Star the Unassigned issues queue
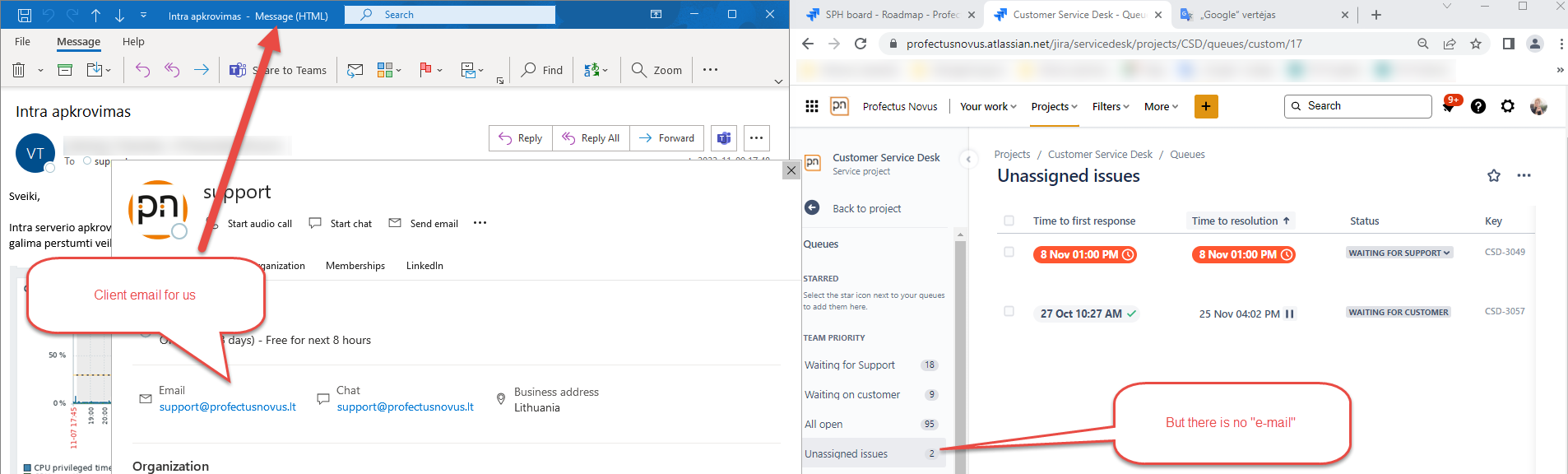 1494,175
